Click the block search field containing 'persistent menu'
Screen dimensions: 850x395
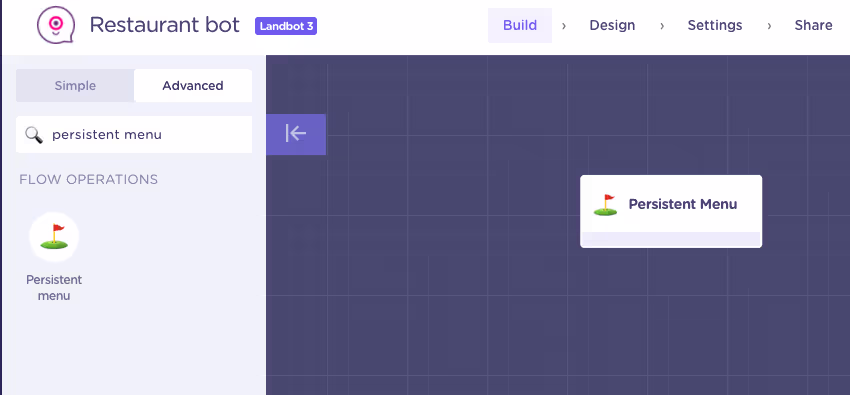[134, 134]
